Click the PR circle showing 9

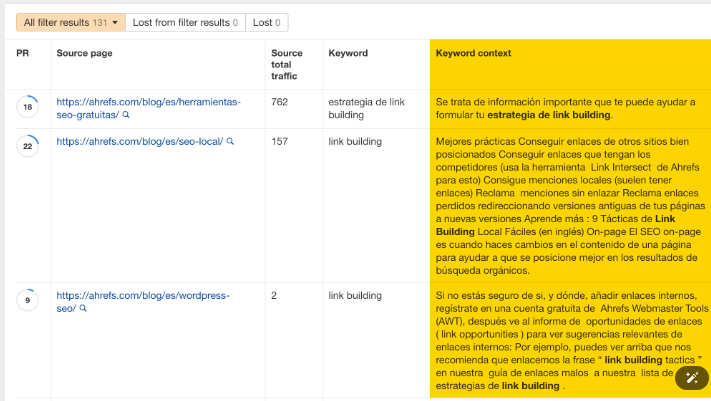coord(28,300)
